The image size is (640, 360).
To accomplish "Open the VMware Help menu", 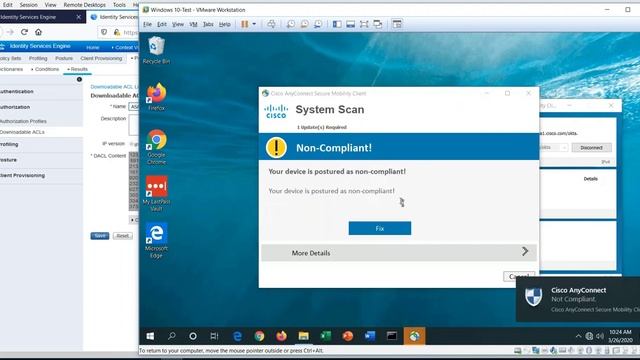I will 224,24.
